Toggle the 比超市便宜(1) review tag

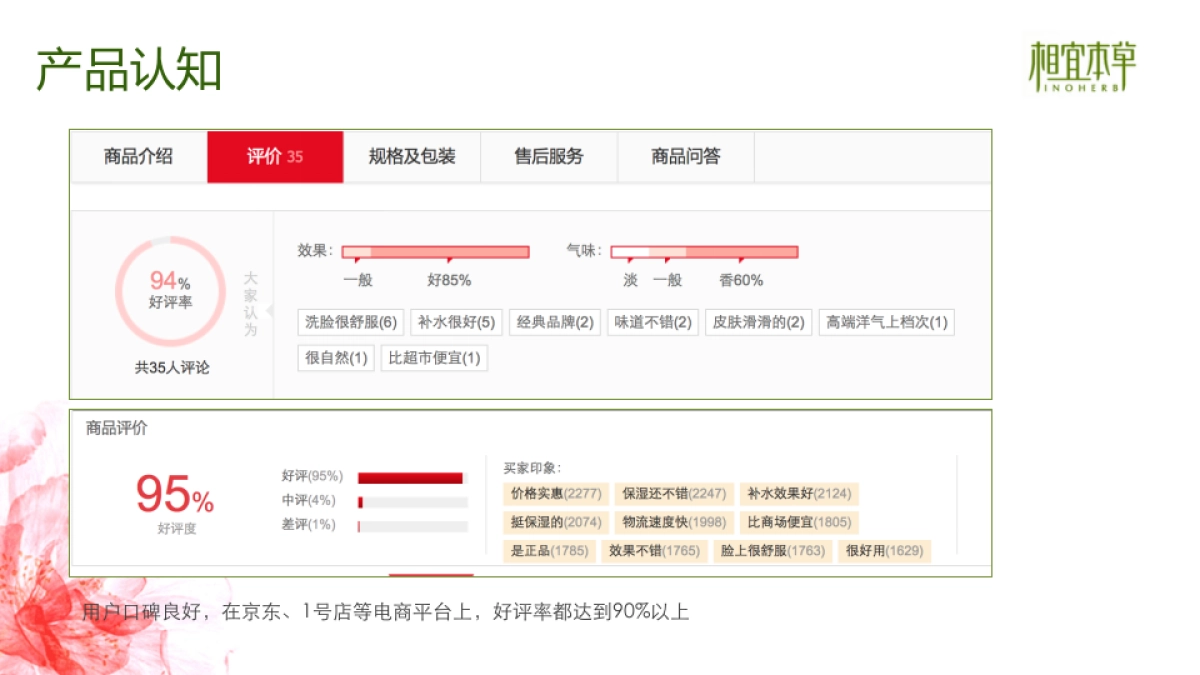(436, 357)
